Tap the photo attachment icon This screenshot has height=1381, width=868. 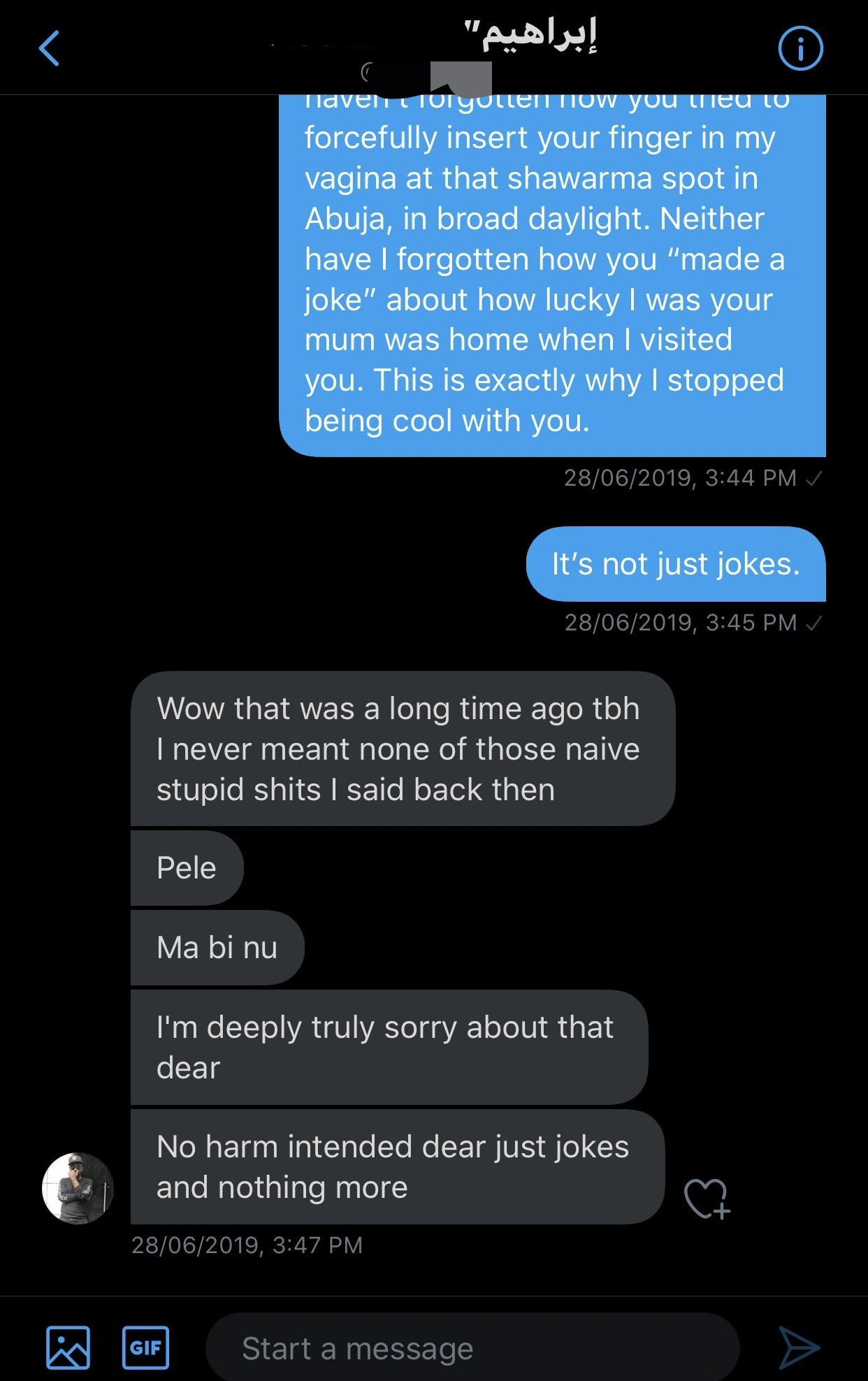(68, 1347)
